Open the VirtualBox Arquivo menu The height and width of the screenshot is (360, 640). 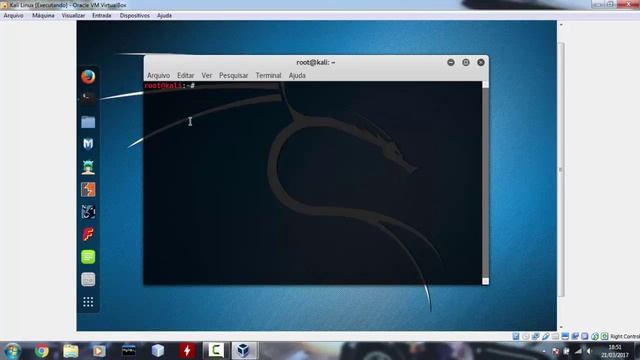(x=13, y=16)
